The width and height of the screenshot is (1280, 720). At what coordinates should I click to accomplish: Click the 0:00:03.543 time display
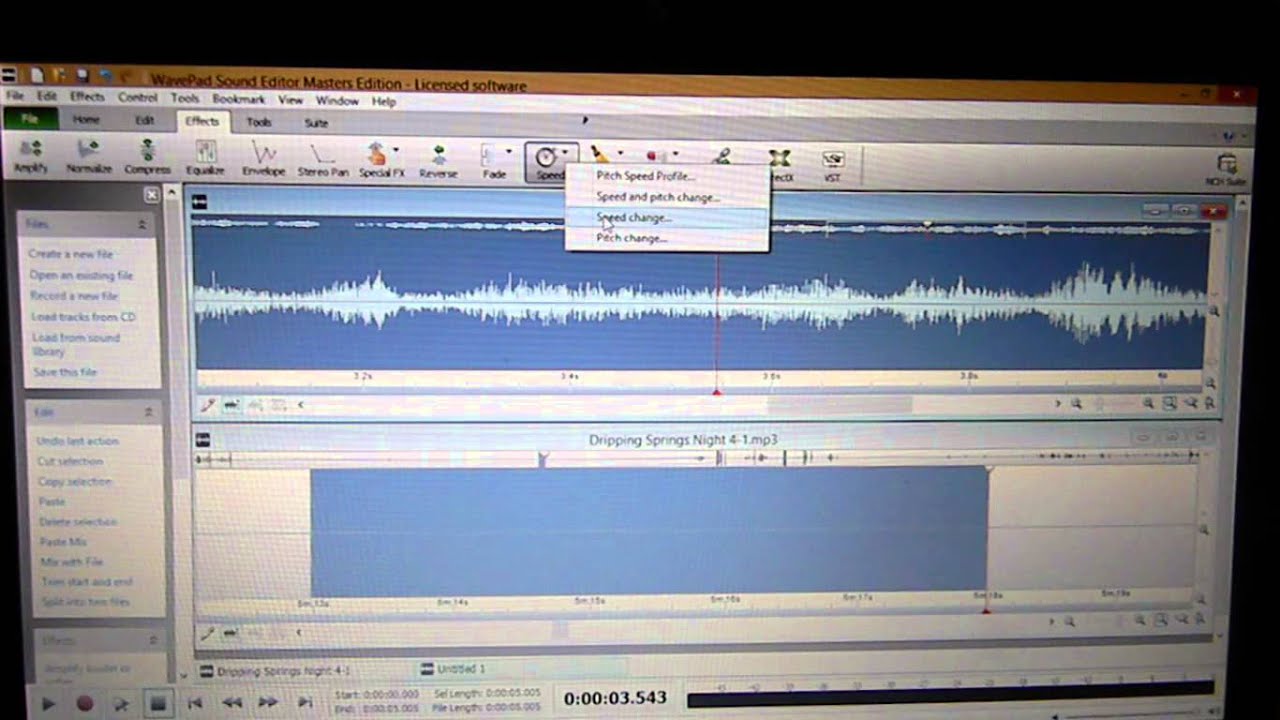tap(615, 698)
